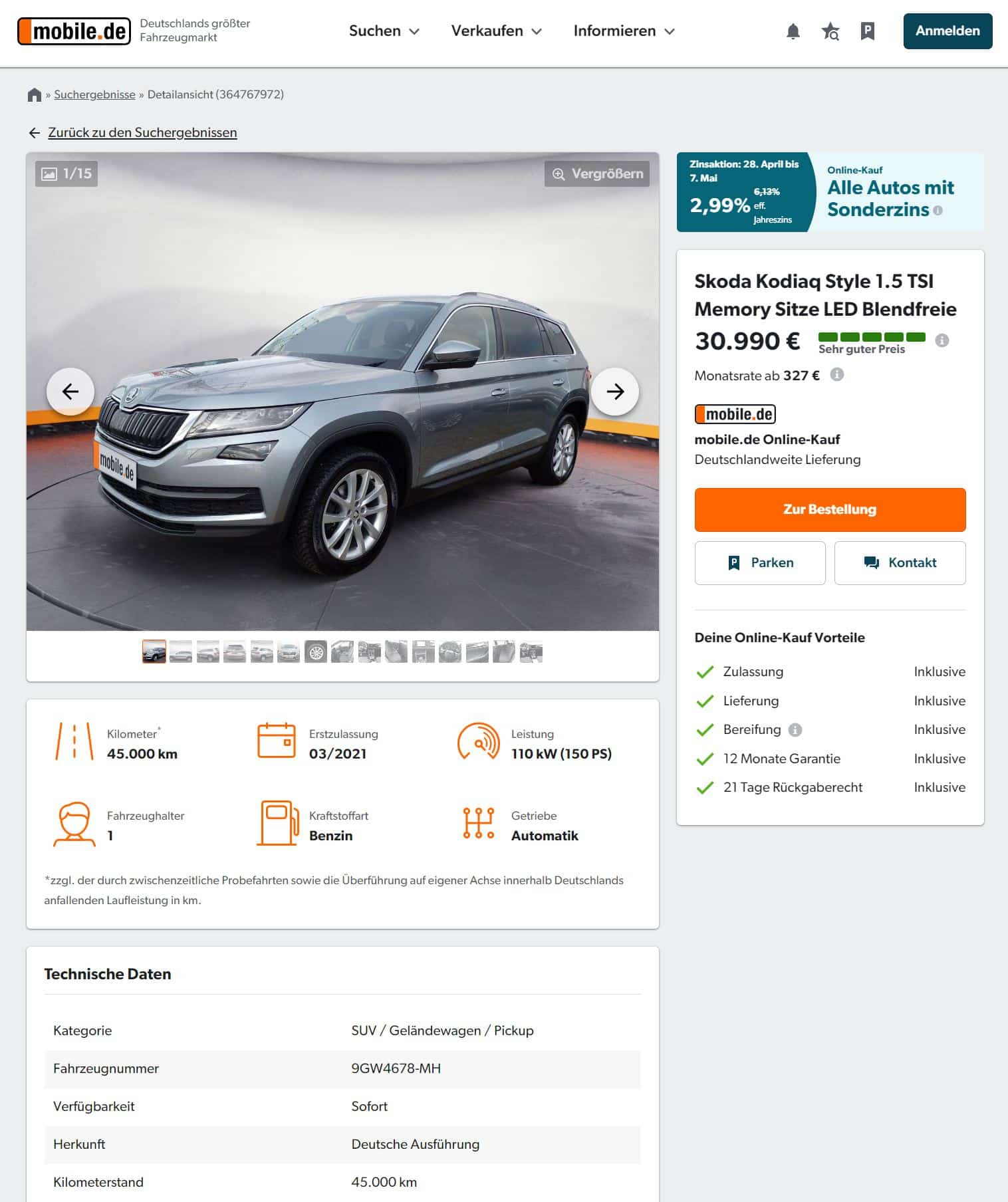The width and height of the screenshot is (1008, 1202).
Task: Click the Kontakt button
Action: click(900, 563)
